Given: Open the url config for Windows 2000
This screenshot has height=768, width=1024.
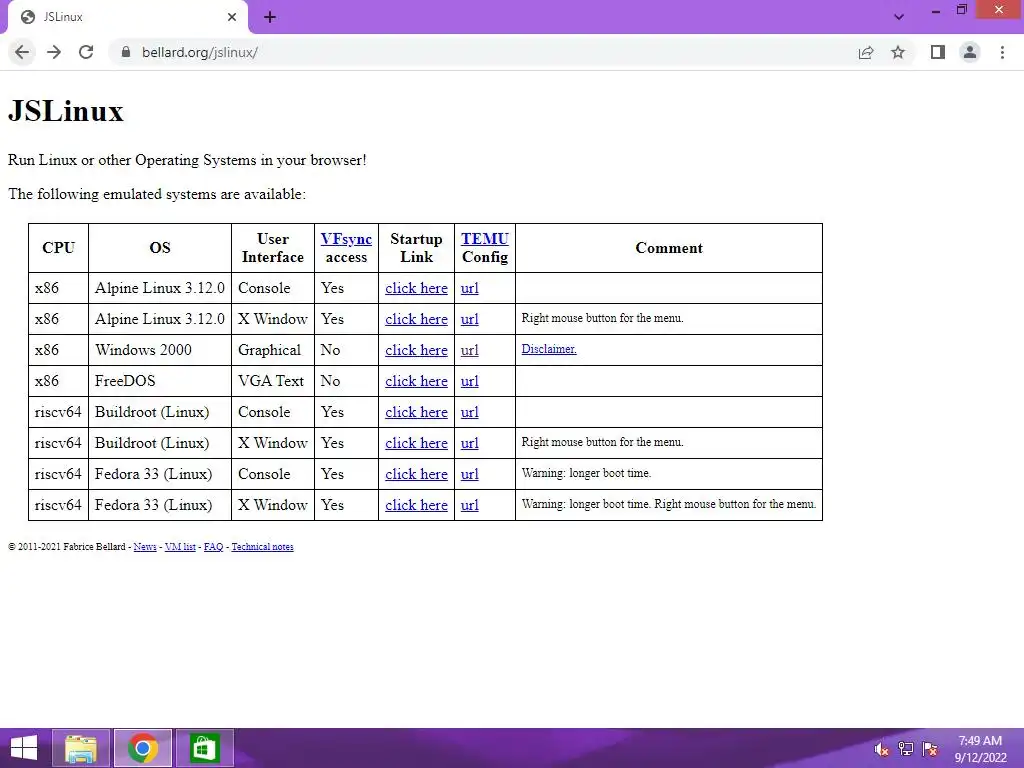Looking at the screenshot, I should click(470, 350).
